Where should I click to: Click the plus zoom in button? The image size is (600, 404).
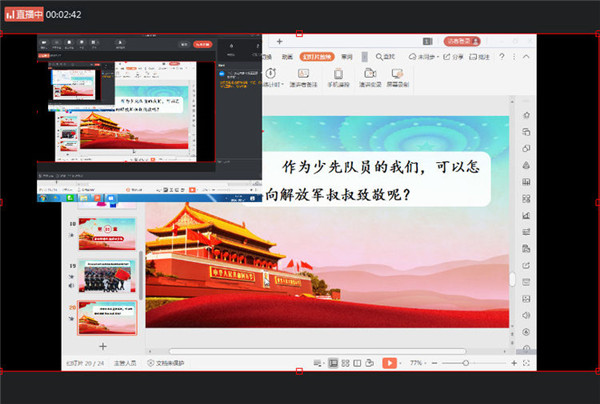tap(514, 363)
